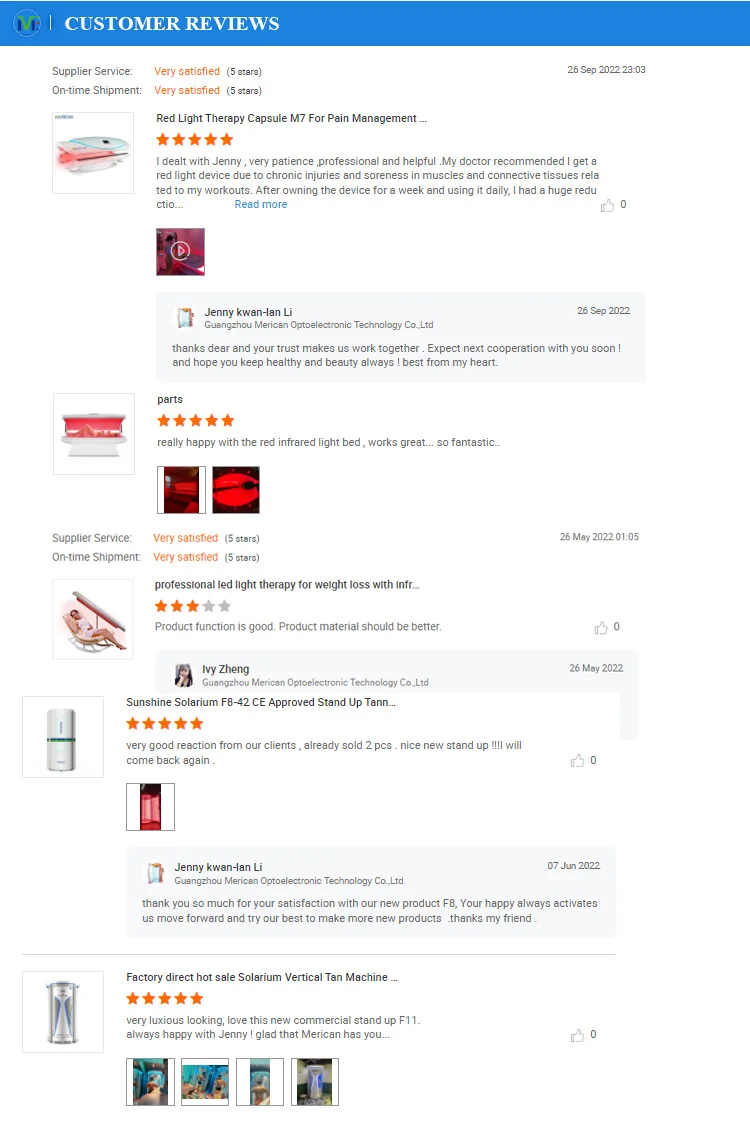The image size is (750, 1127).
Task: Expand the review with Read more
Action: click(260, 204)
